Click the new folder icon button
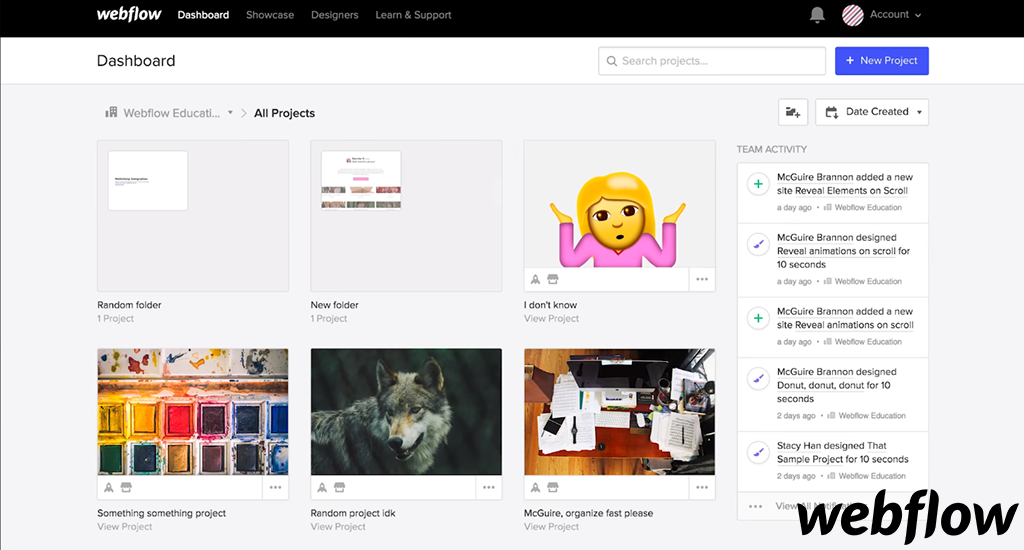The image size is (1024, 550). pyautogui.click(x=793, y=112)
